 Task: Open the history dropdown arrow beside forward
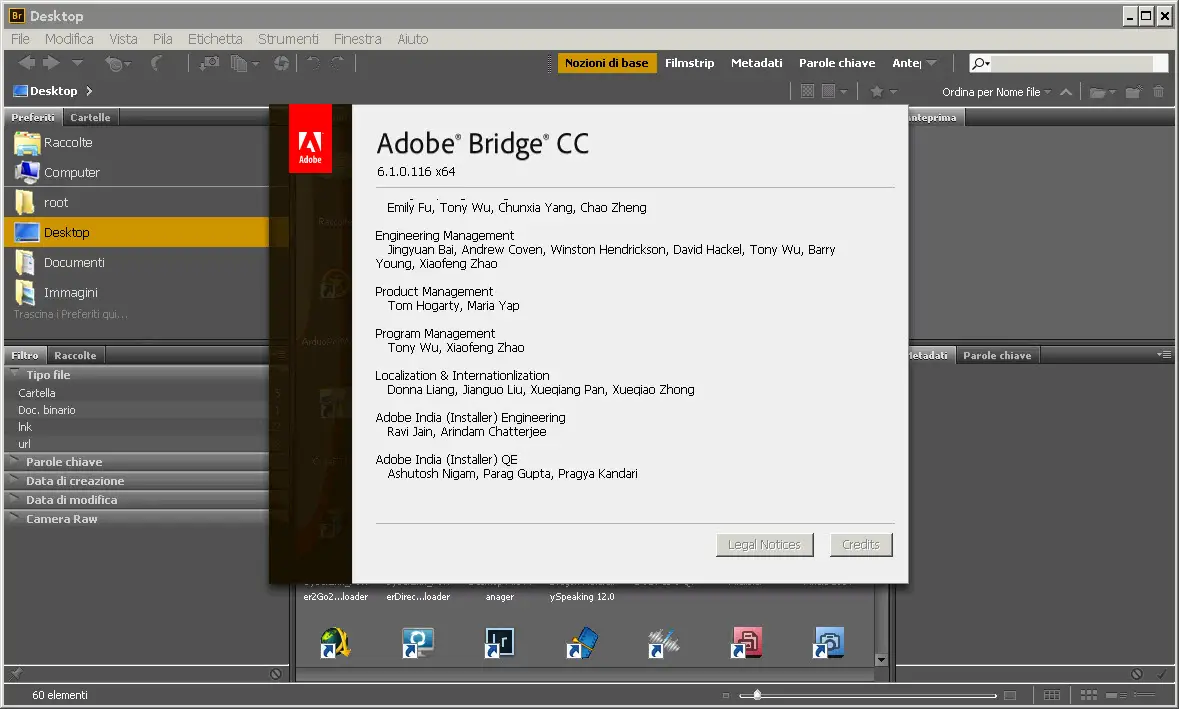pyautogui.click(x=77, y=63)
